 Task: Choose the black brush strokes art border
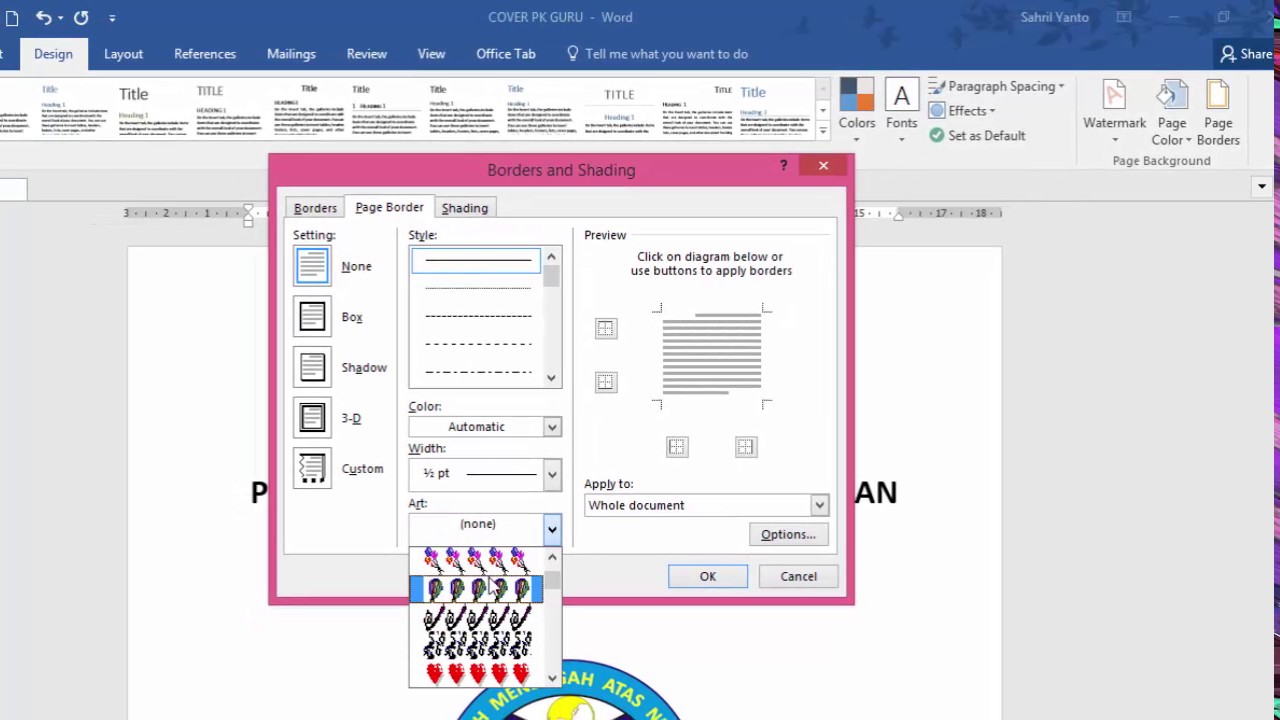point(477,619)
